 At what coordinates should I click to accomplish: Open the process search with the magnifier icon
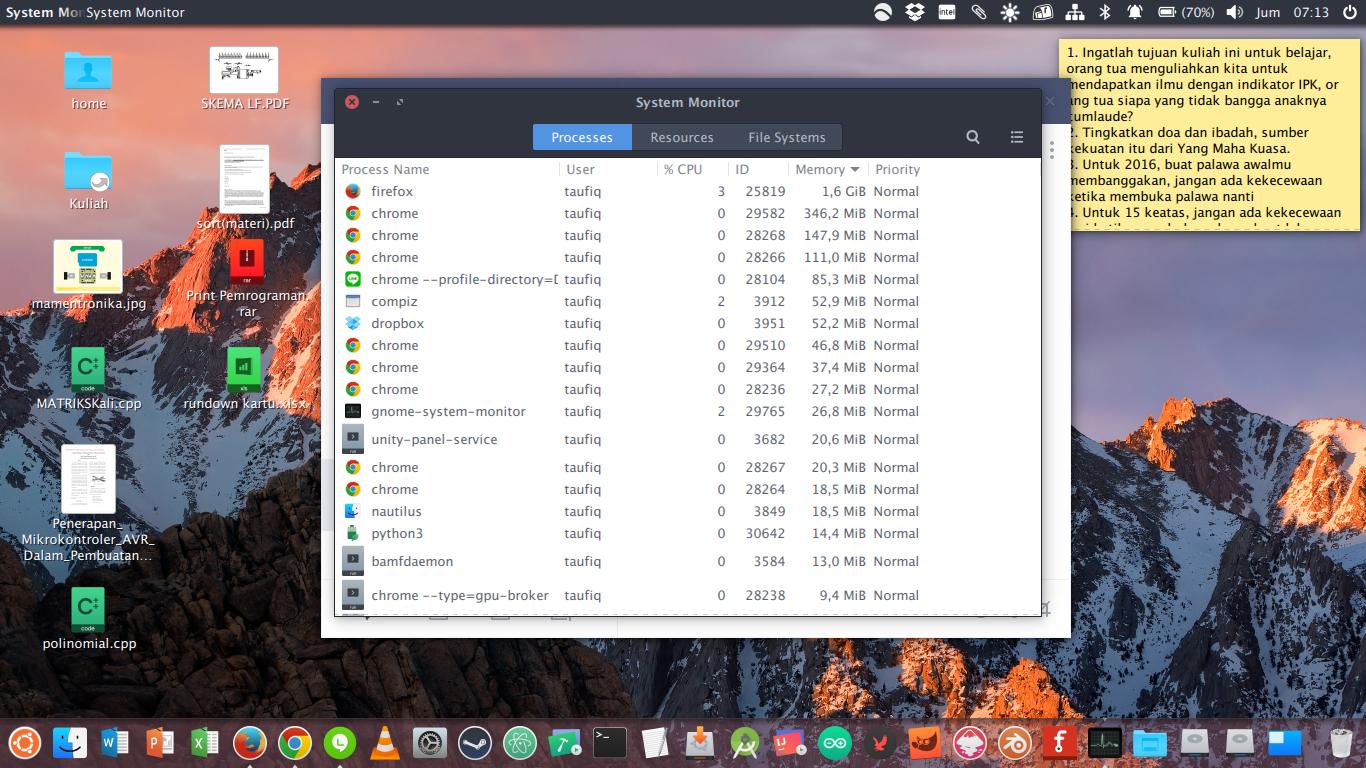coord(971,137)
